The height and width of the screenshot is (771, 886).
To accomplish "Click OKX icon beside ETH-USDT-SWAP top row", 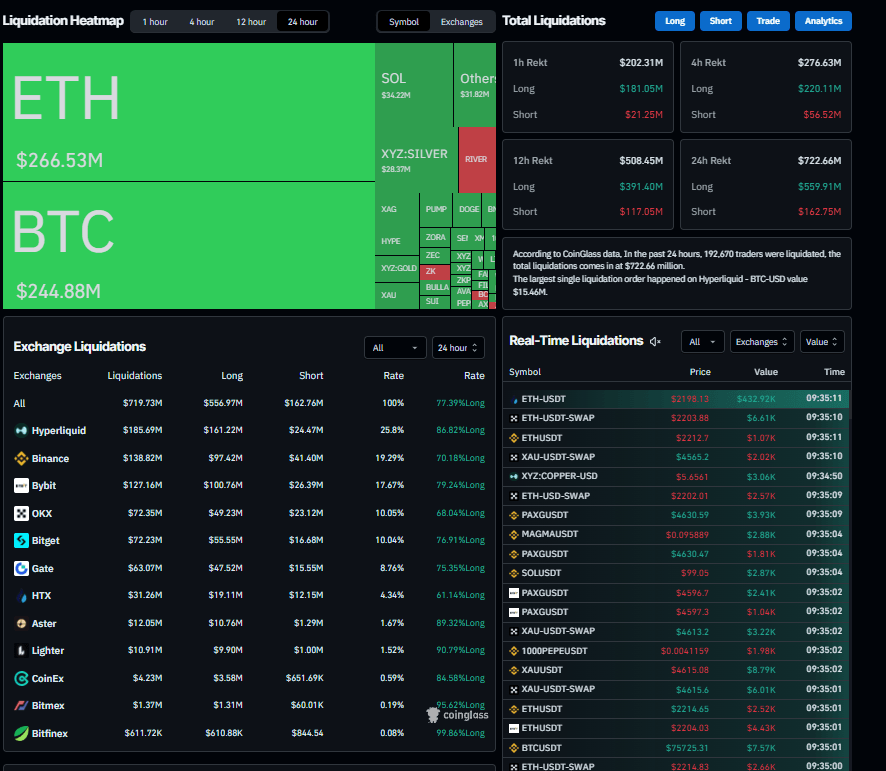I will click(514, 418).
